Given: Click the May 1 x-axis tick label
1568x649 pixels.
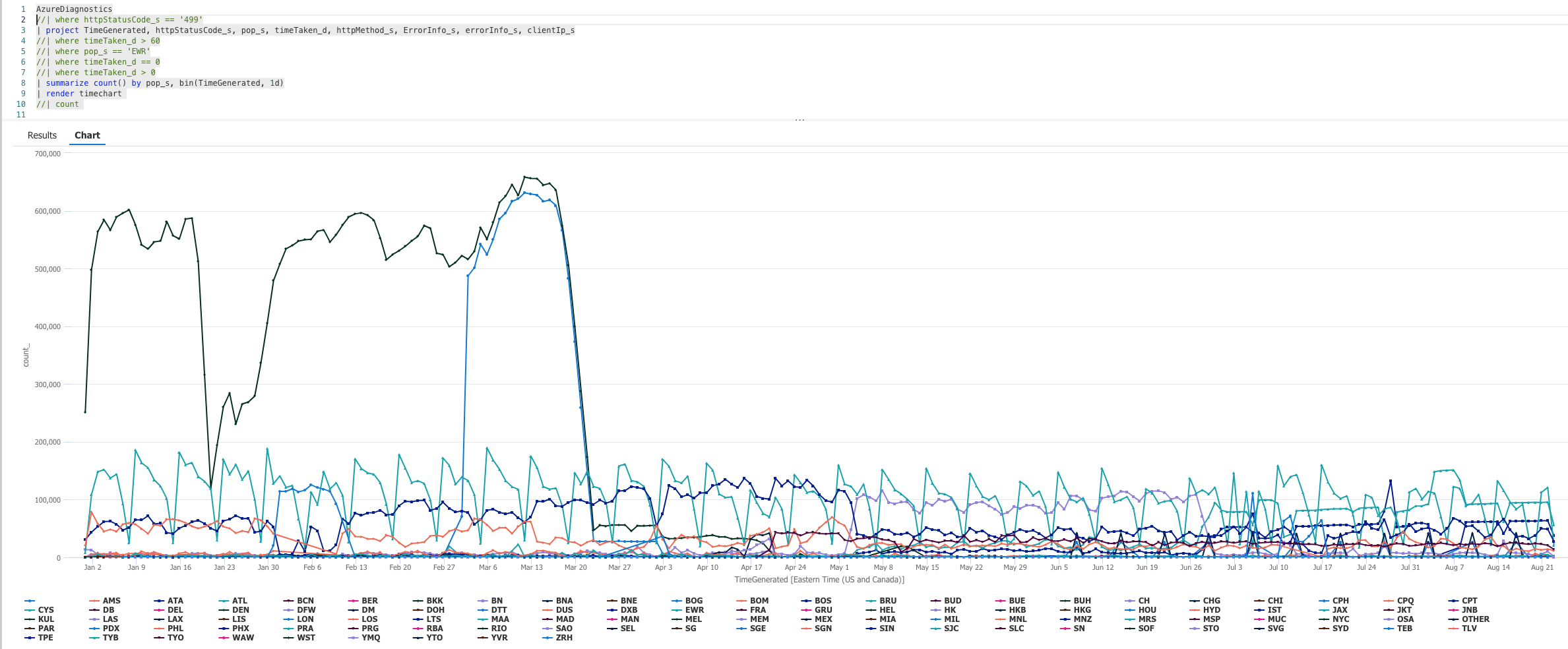Looking at the screenshot, I should pos(839,567).
